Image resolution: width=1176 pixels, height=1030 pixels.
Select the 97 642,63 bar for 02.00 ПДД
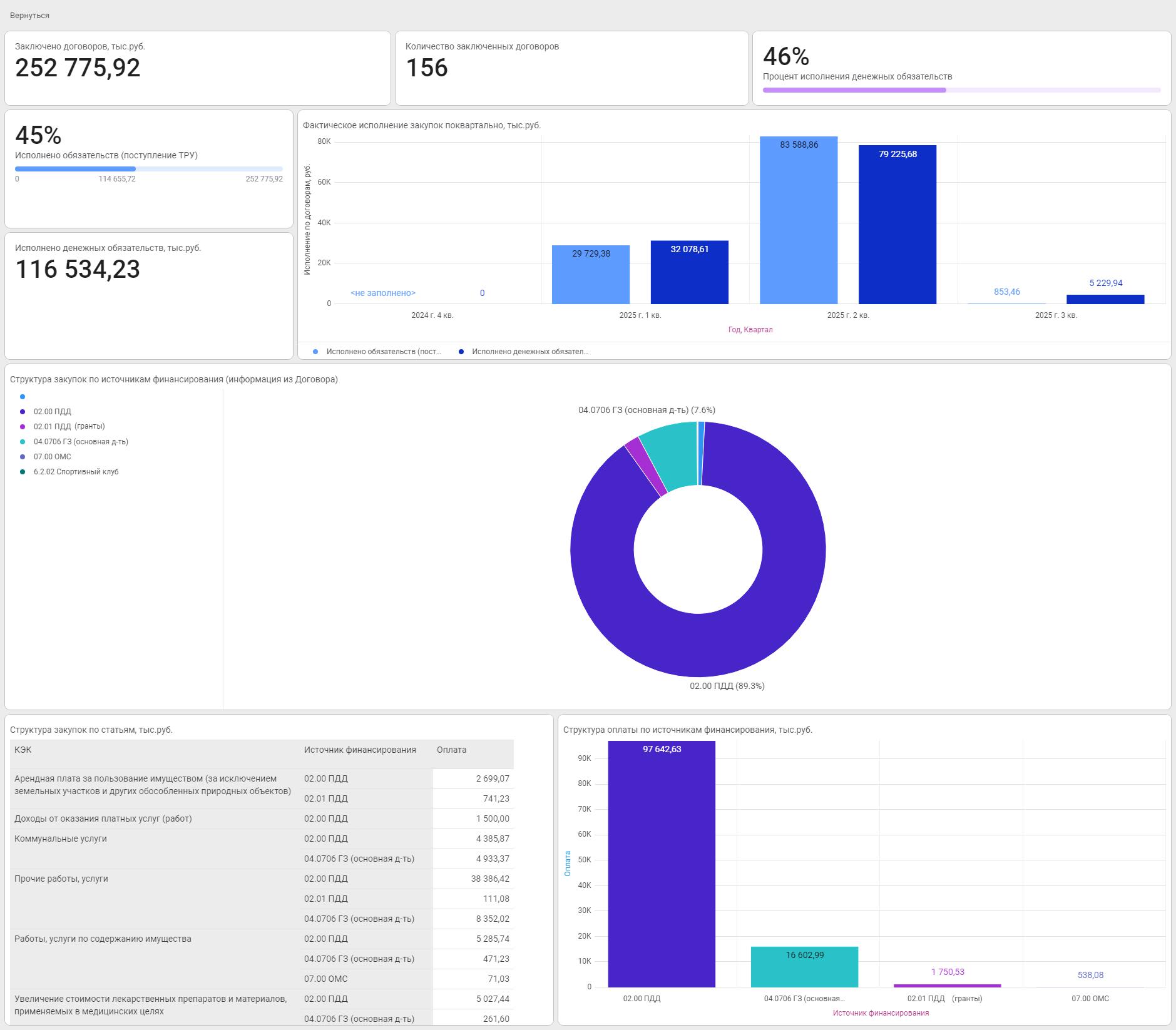[661, 864]
